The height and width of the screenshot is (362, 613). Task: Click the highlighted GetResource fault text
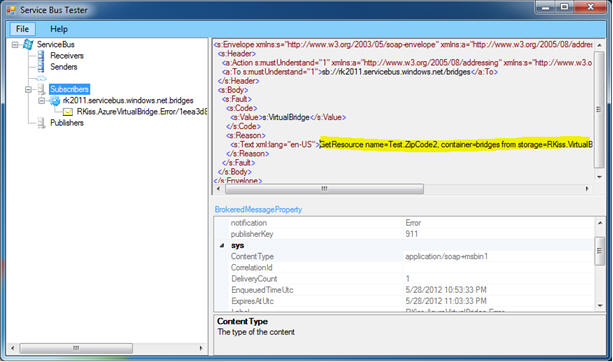tap(455, 144)
